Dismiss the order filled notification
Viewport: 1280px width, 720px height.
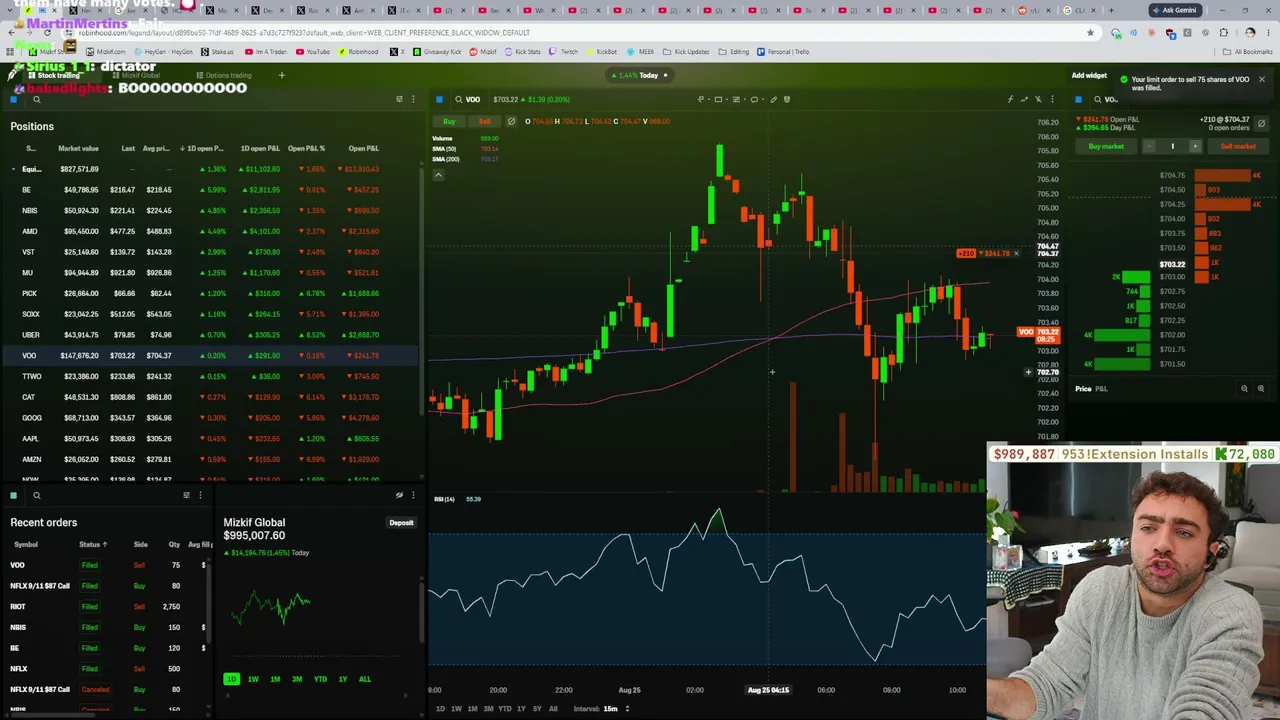[1262, 79]
